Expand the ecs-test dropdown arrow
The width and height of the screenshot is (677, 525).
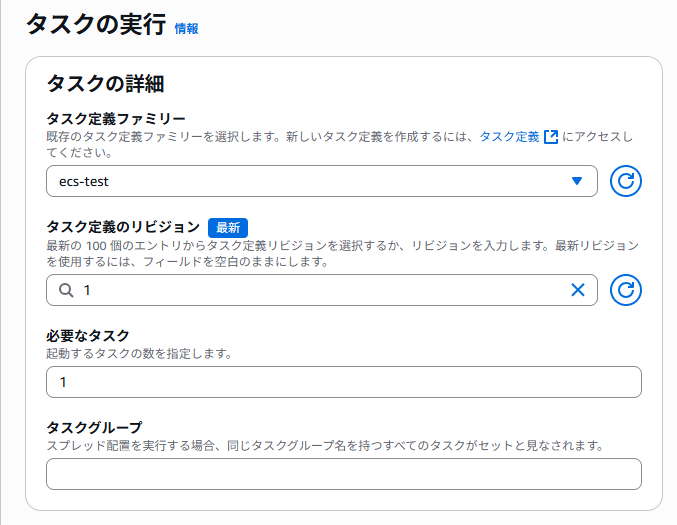tap(577, 181)
